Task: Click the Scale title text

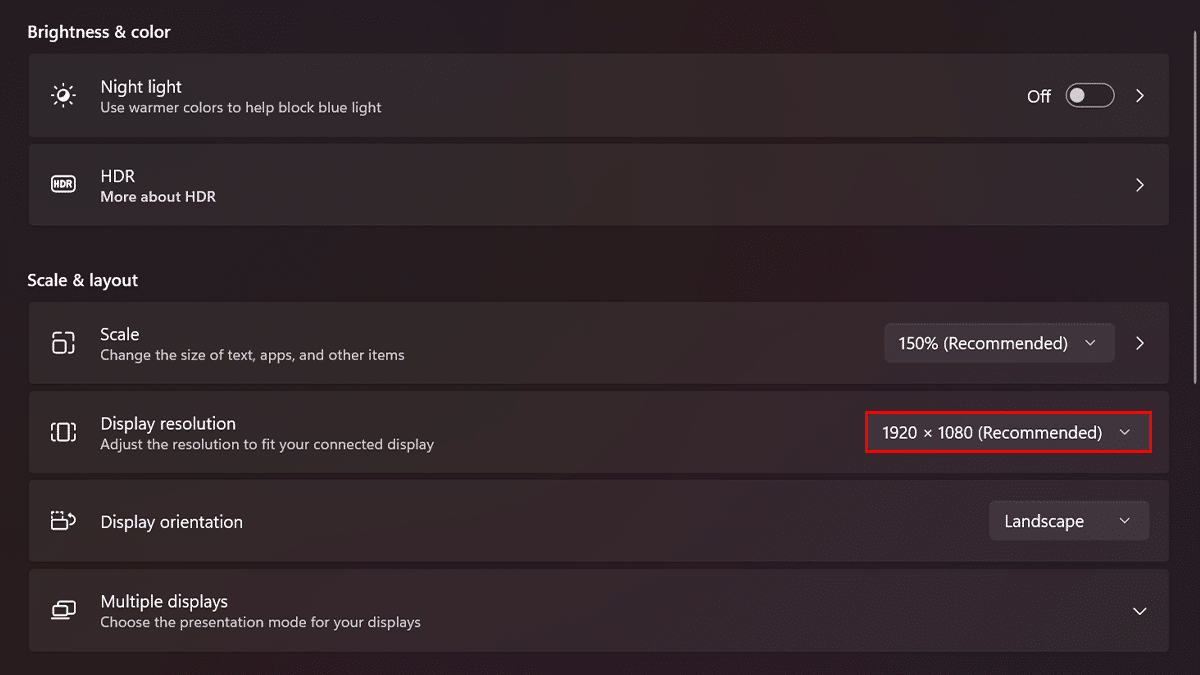Action: pyautogui.click(x=119, y=334)
